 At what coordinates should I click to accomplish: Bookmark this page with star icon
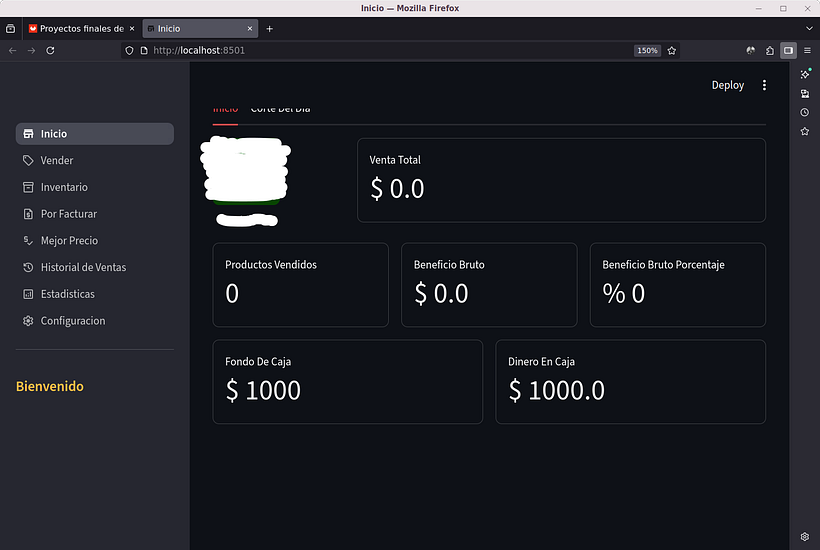point(672,50)
